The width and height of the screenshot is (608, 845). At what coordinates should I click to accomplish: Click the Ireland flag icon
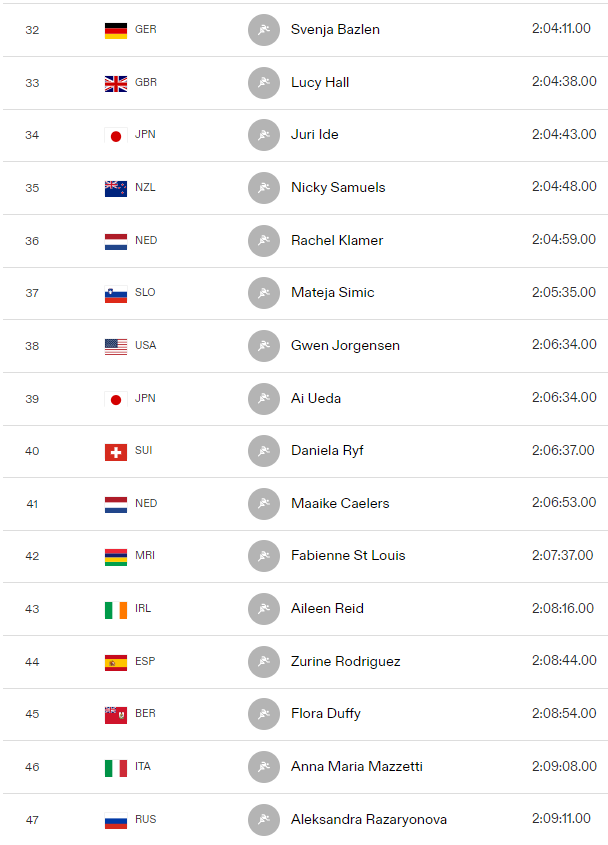[x=116, y=609]
